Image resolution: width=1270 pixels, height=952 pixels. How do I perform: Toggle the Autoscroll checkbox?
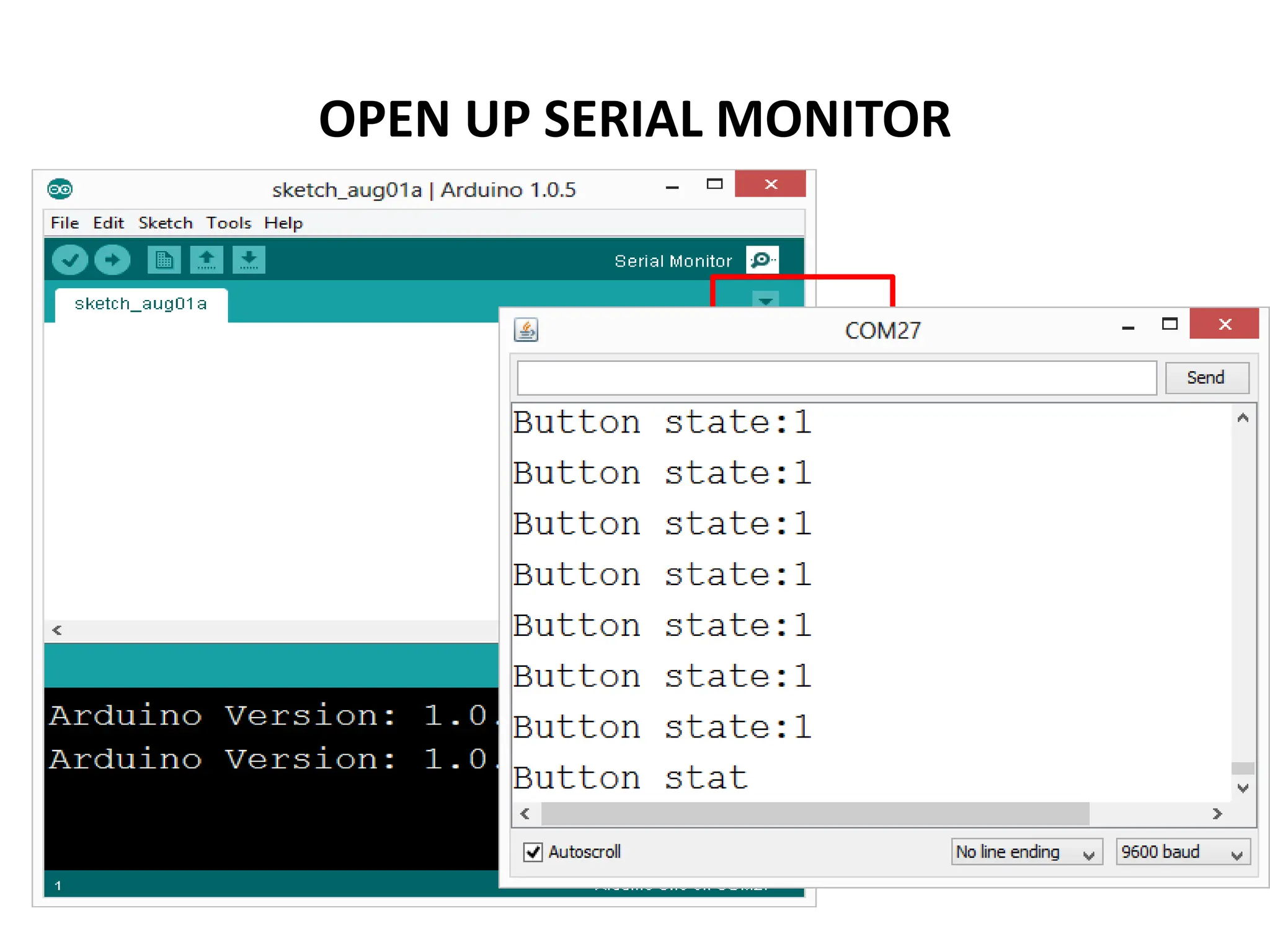(x=533, y=852)
